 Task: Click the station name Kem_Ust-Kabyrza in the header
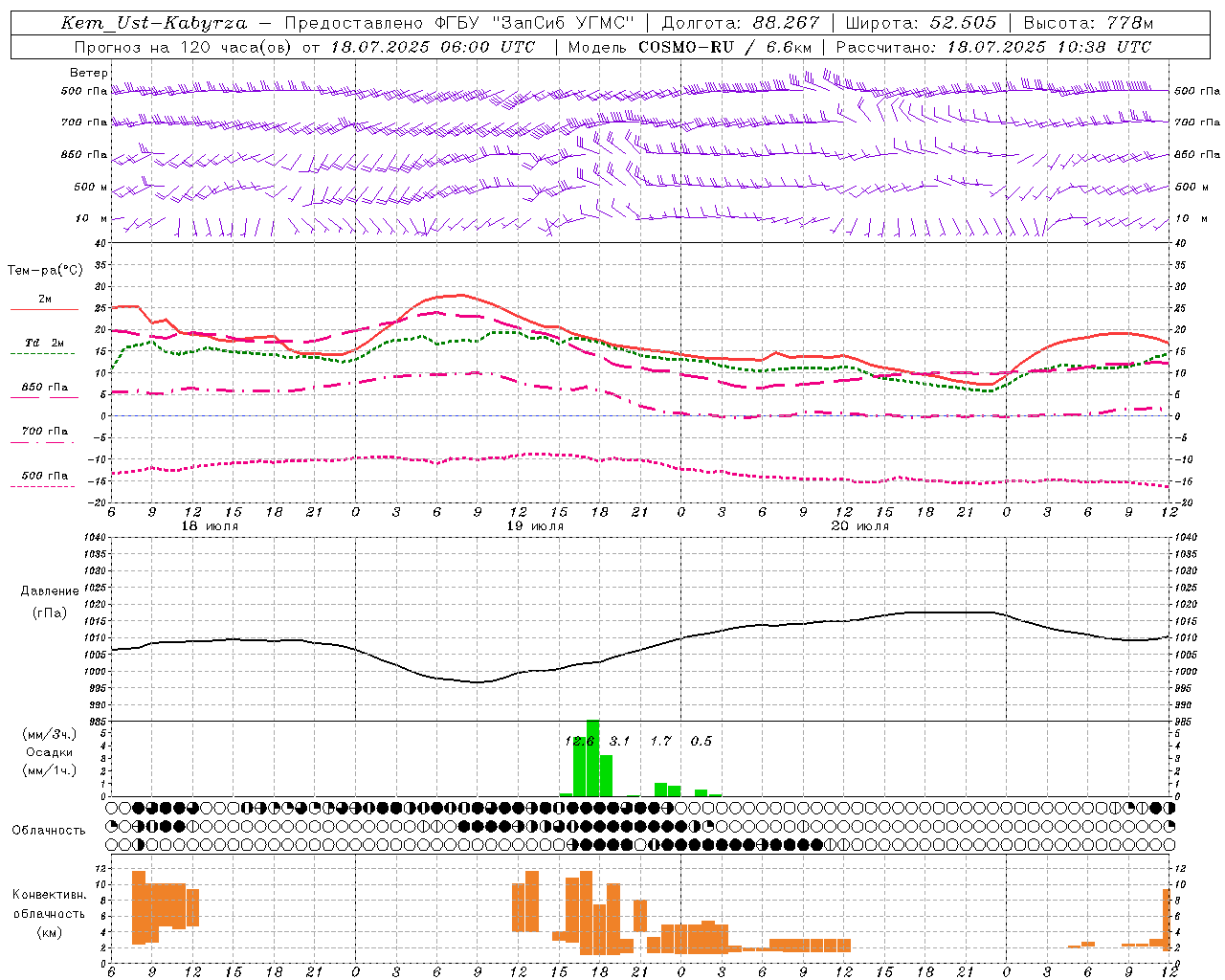point(154,23)
